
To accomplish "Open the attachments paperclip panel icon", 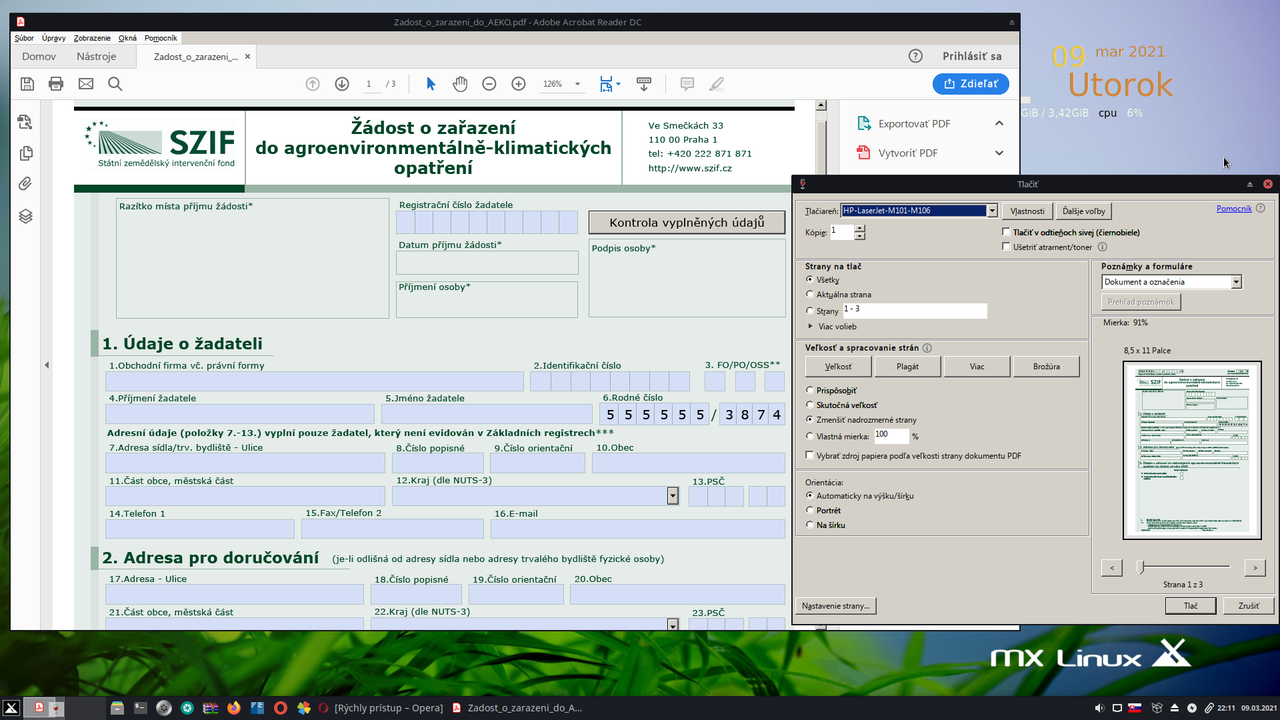I will click(26, 184).
